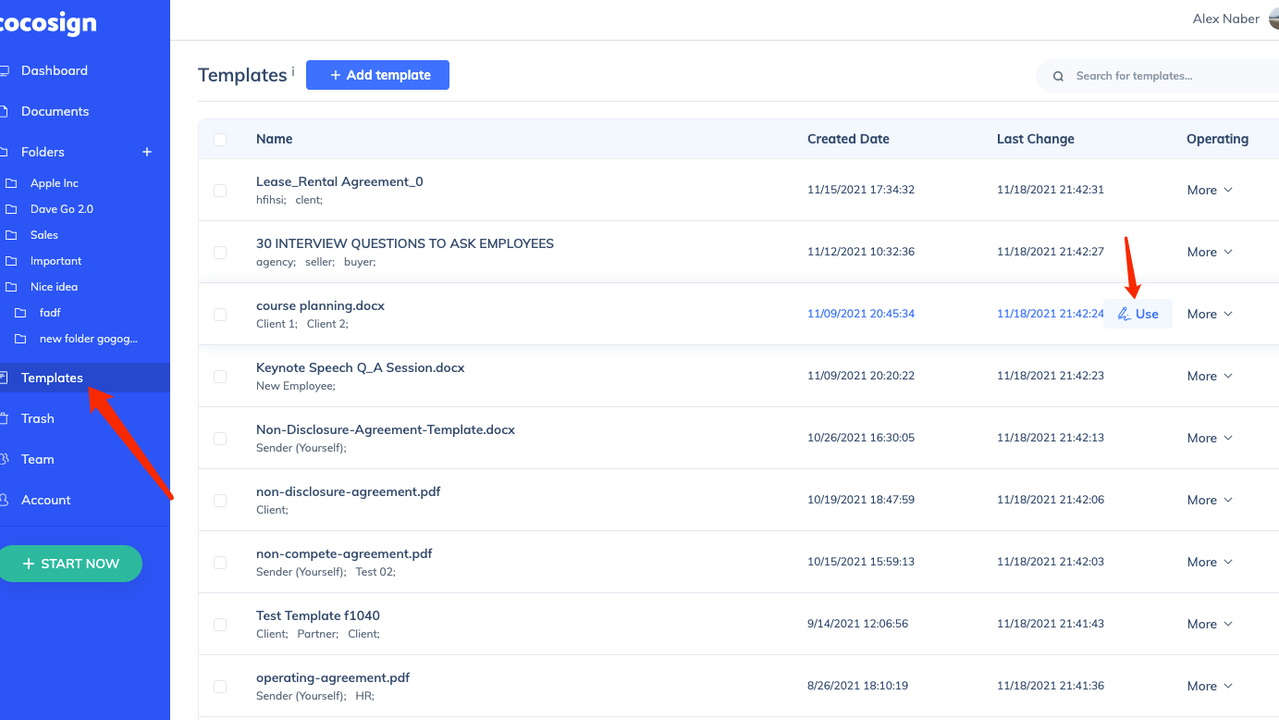
Task: Expand More options for operating-agreement.pdf
Action: [1209, 686]
